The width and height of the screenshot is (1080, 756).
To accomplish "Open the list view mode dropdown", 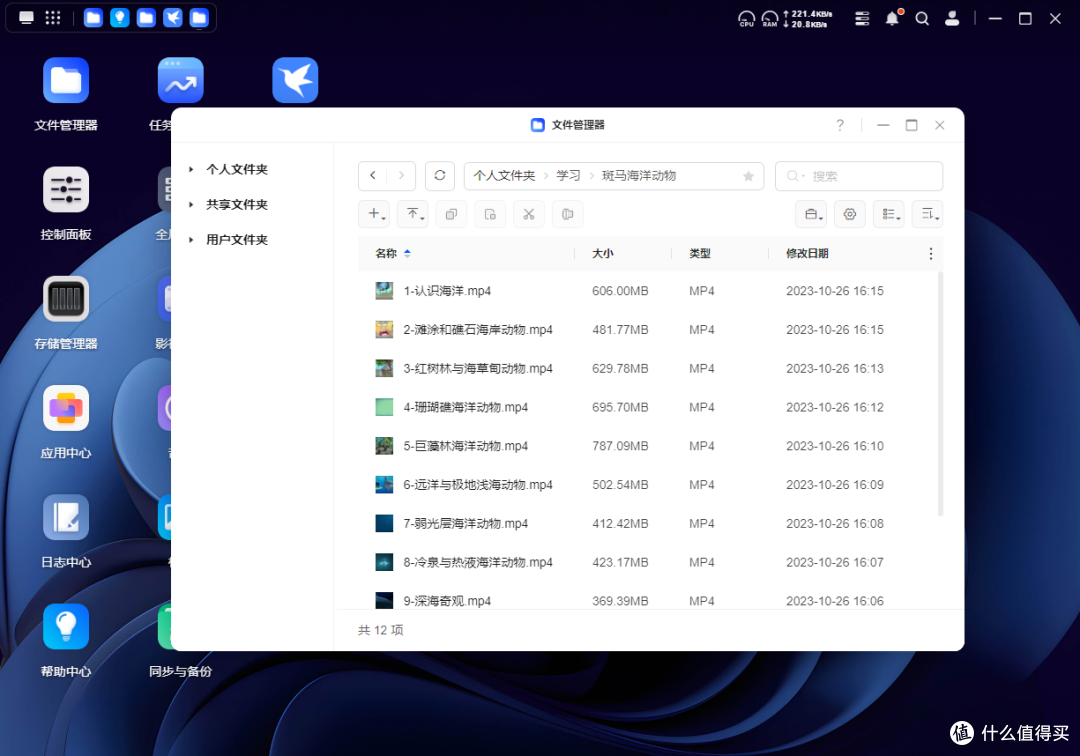I will (889, 214).
